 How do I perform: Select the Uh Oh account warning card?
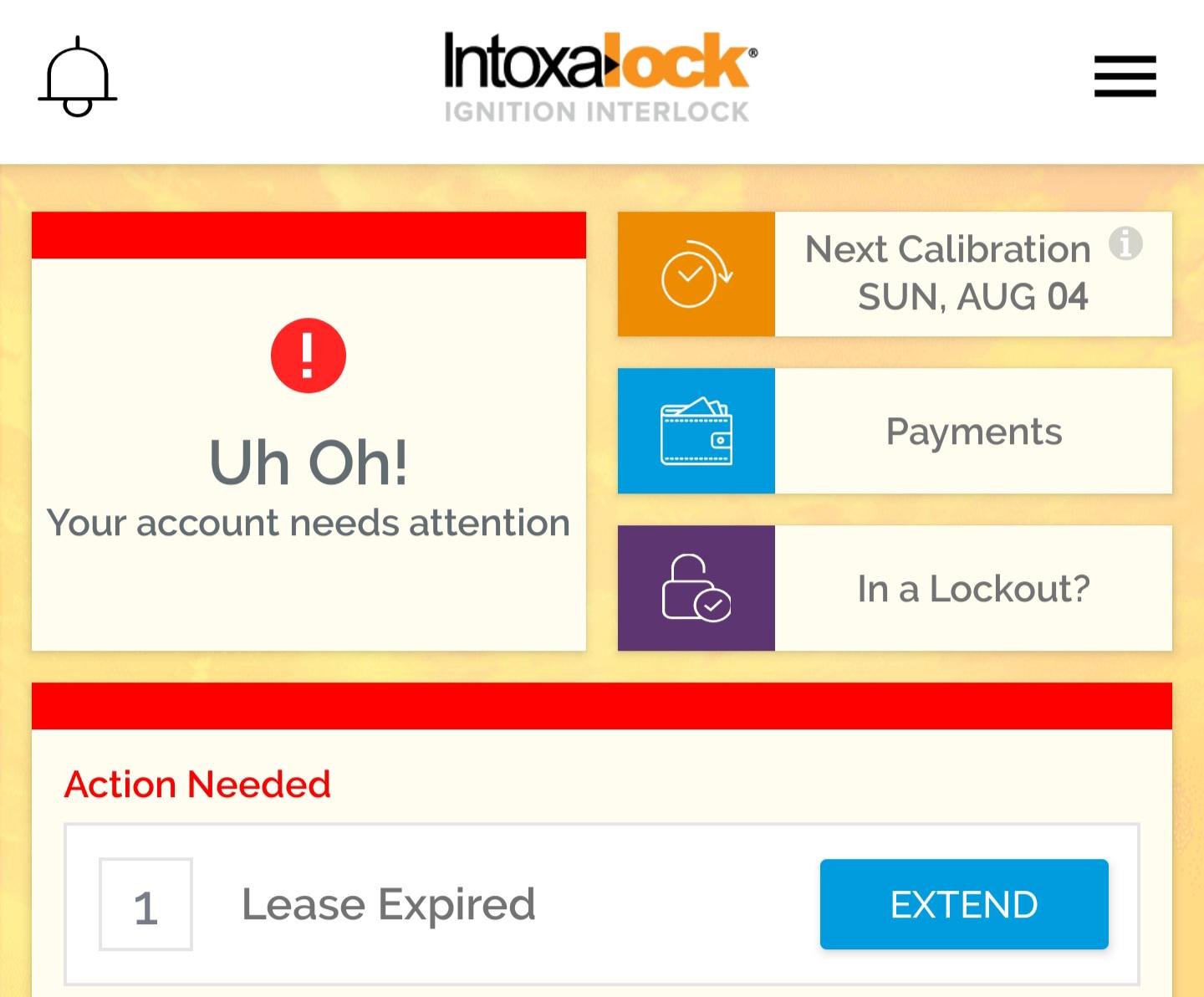coord(308,431)
